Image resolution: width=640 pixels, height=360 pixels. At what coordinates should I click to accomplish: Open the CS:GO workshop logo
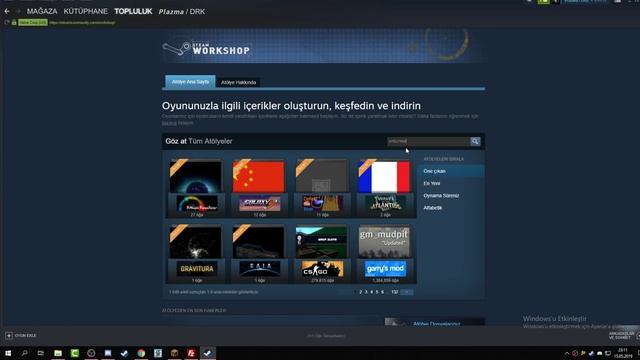tap(322, 269)
